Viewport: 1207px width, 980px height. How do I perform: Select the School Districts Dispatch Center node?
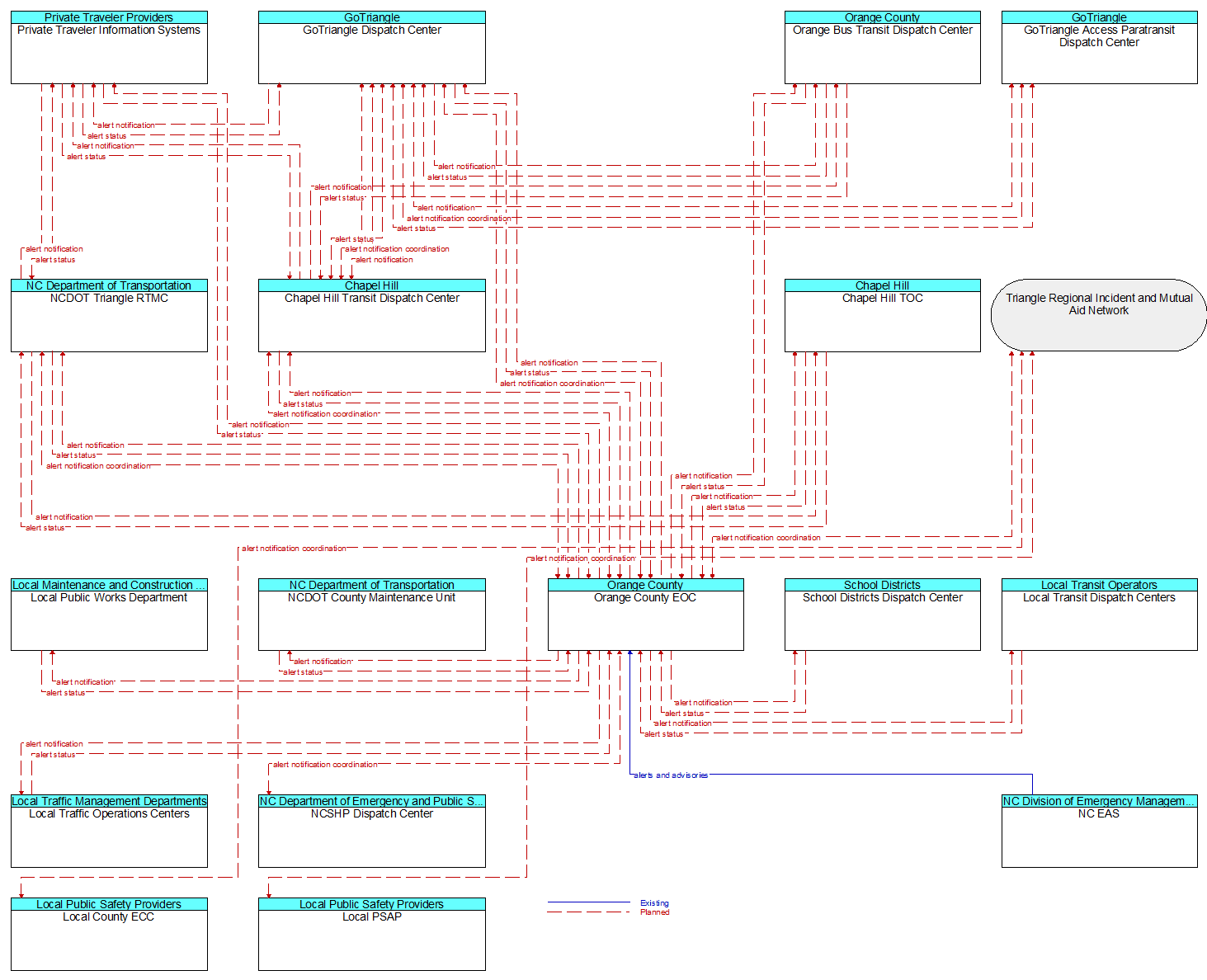click(882, 615)
